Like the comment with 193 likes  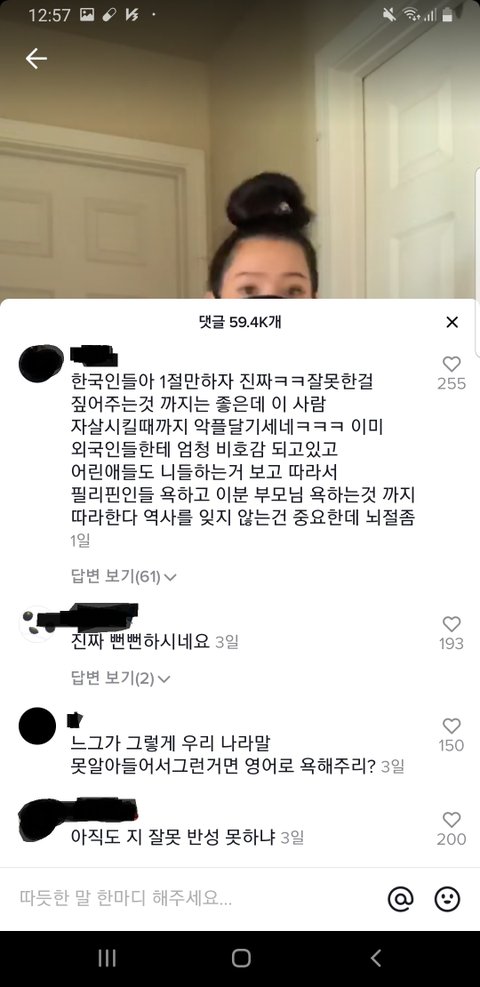[452, 624]
